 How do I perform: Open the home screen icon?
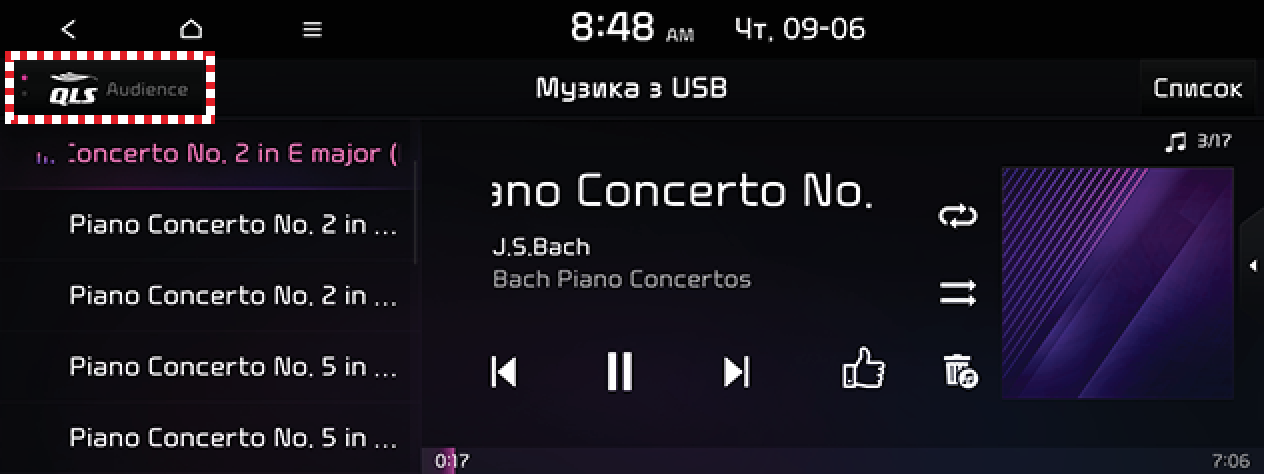coord(191,29)
